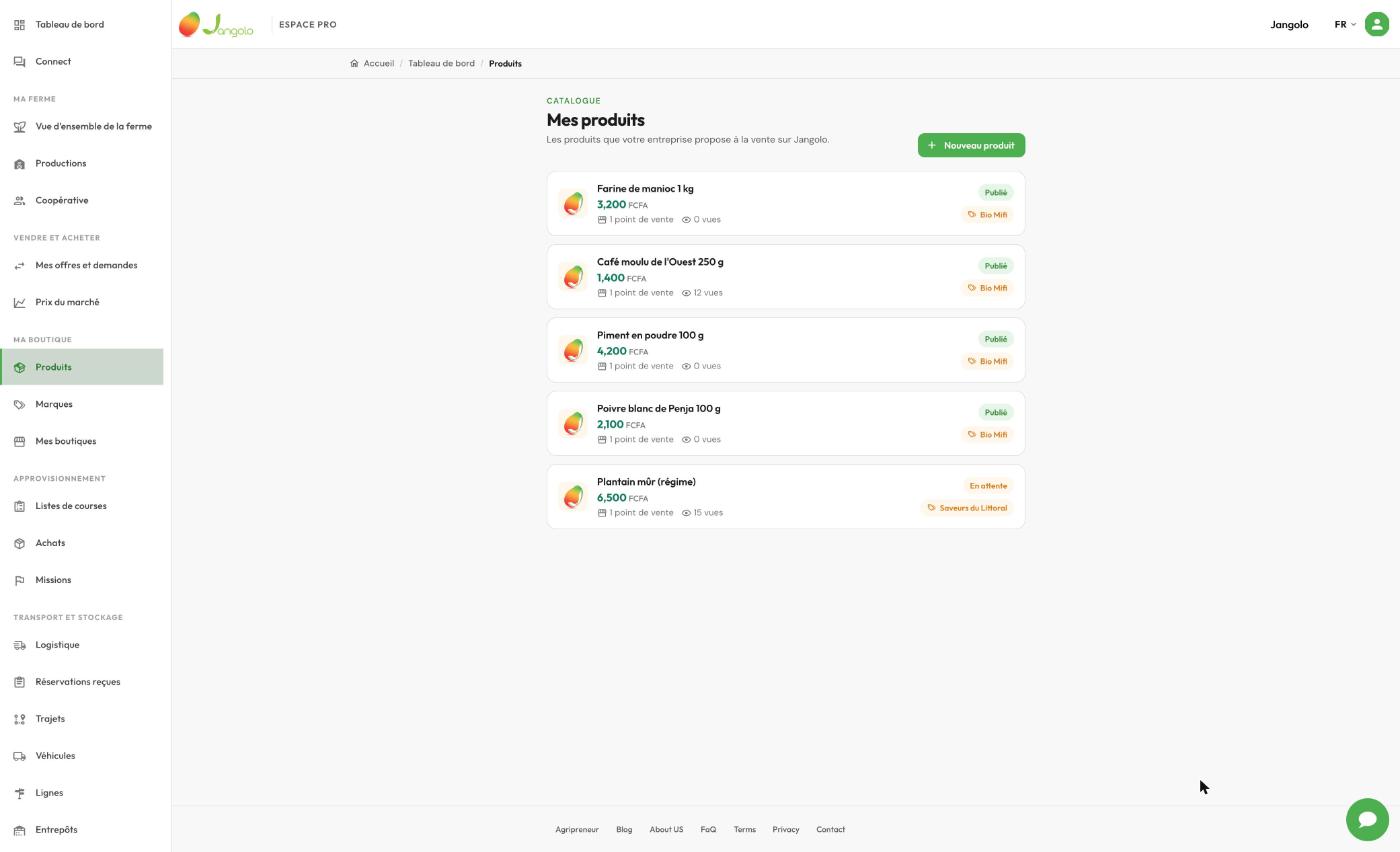This screenshot has height=852, width=1400.
Task: Open the Blog footer link
Action: (624, 830)
